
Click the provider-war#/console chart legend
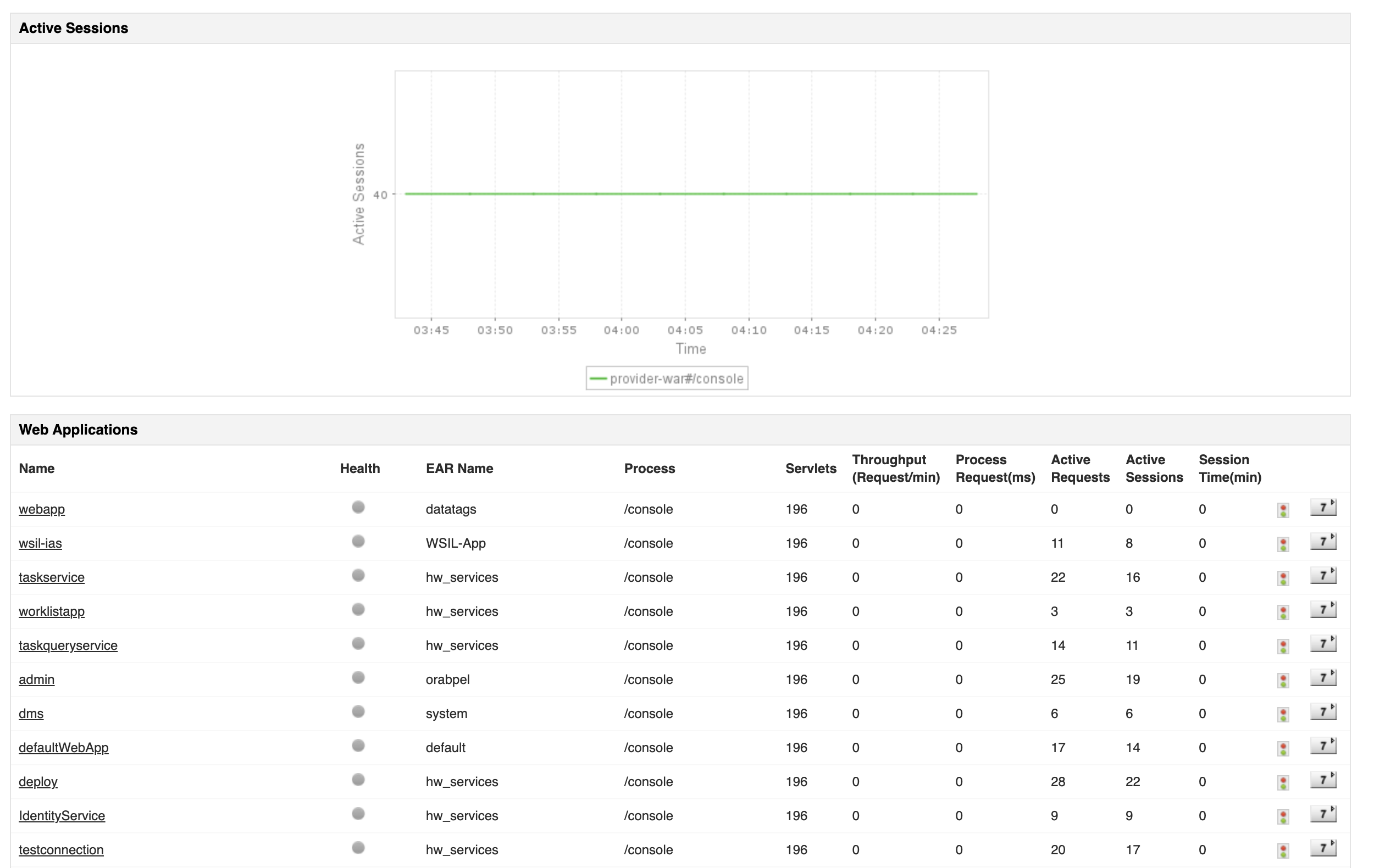pos(667,378)
